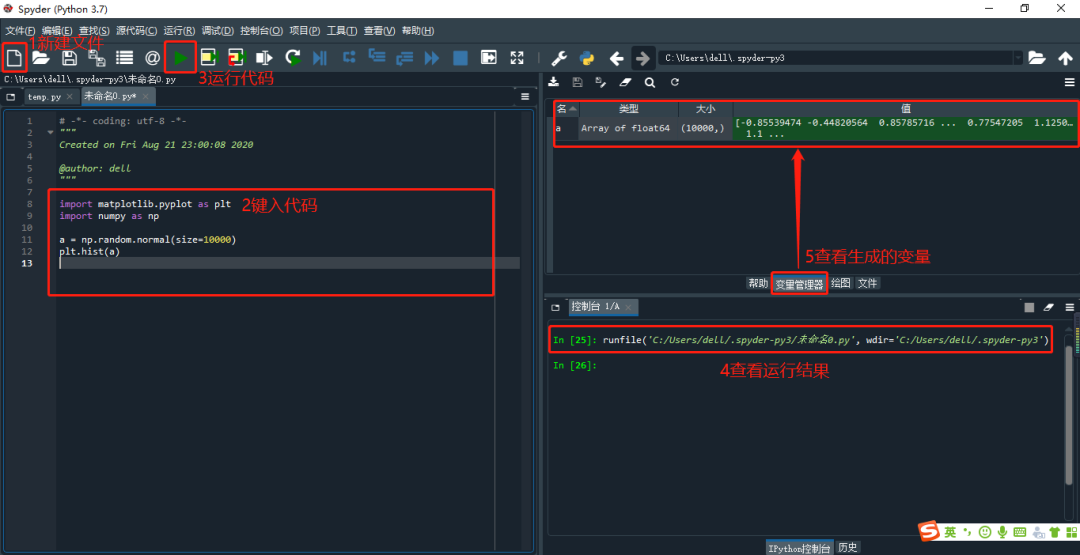Screen dimensions: 1080x555
Task: Maximize the current pane icon
Action: (488, 59)
